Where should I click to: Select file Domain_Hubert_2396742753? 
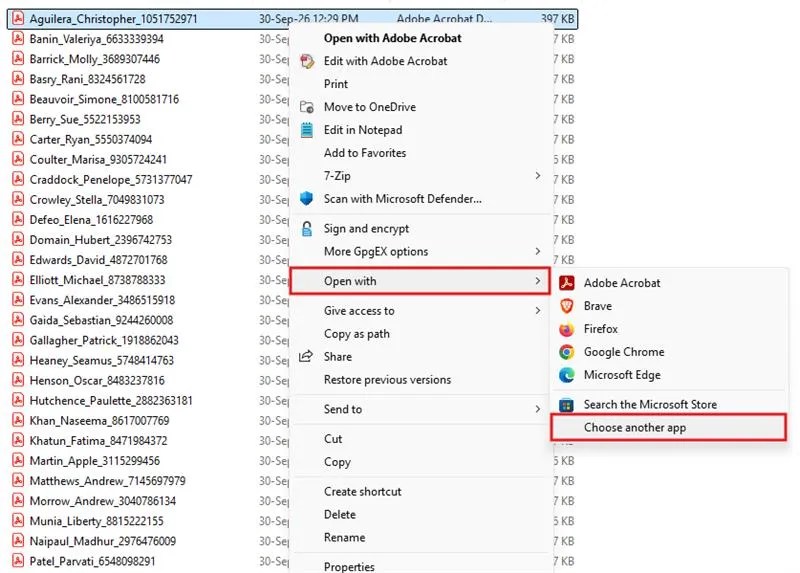coord(101,240)
